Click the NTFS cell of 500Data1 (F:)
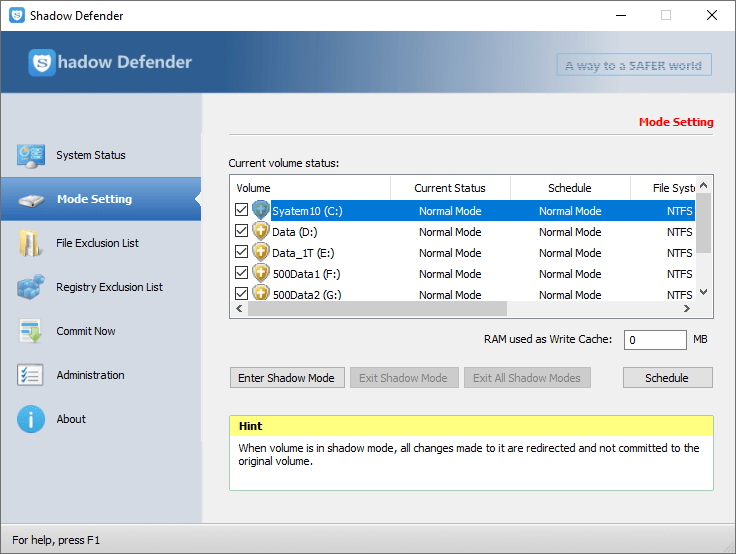 (x=679, y=274)
